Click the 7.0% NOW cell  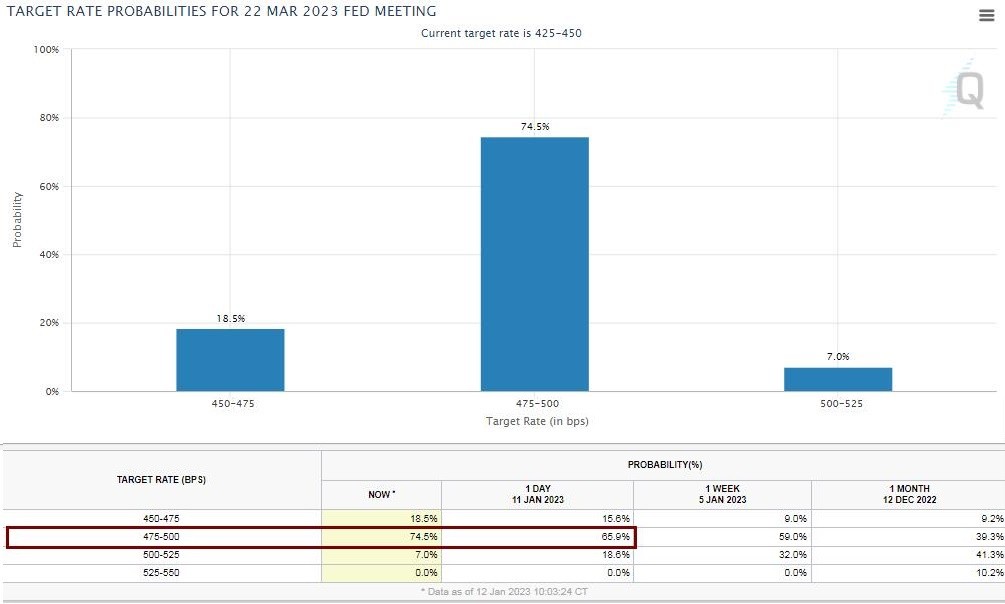[381, 555]
